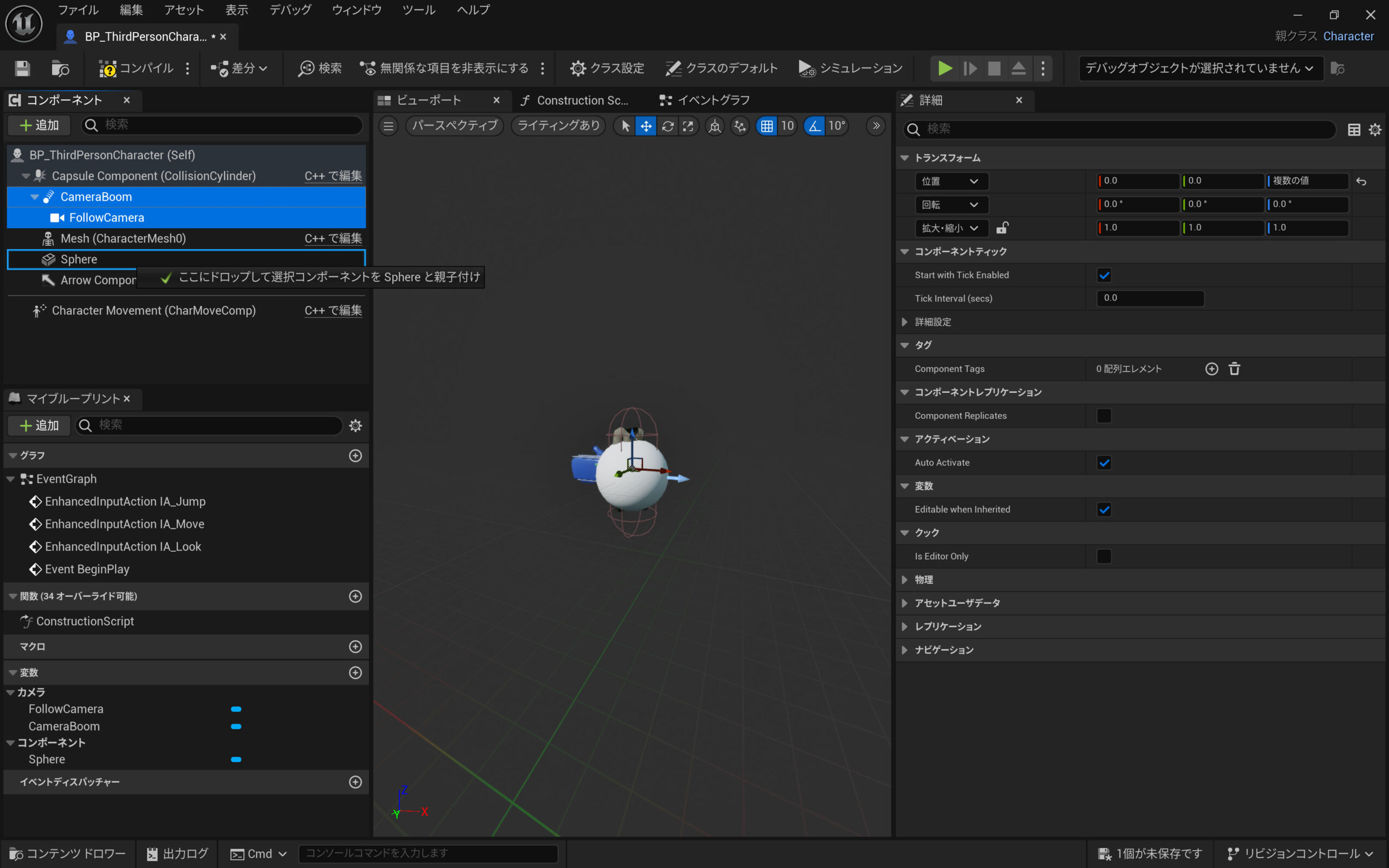Screen dimensions: 1389x868
Task: Add element to Component Tags
Action: 1211,368
